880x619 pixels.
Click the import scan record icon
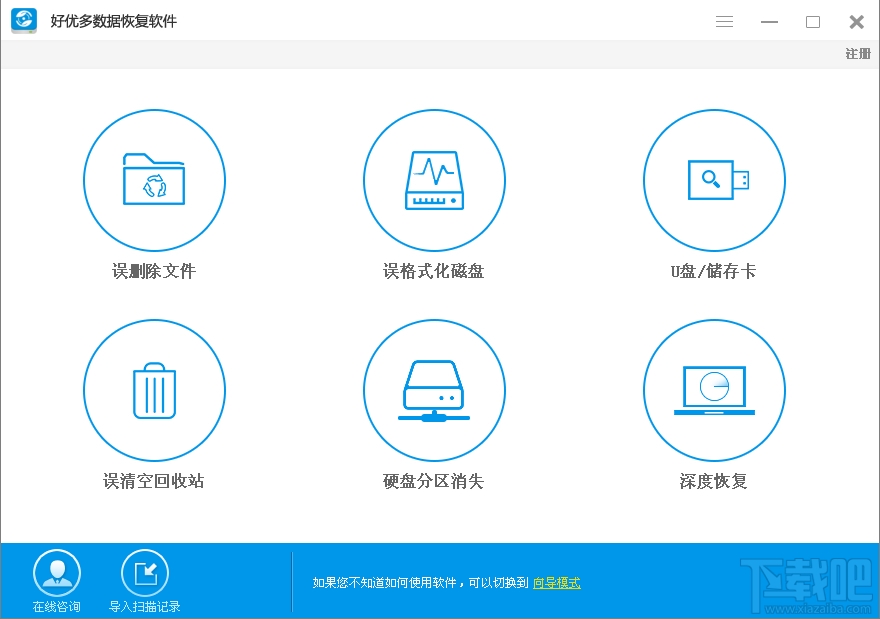(x=145, y=573)
